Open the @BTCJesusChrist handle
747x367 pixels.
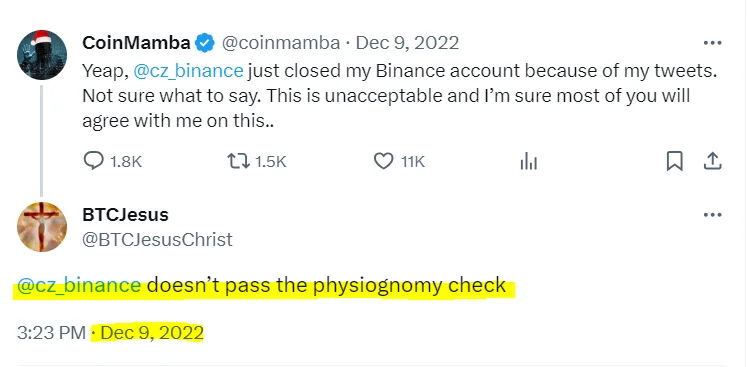pos(158,239)
